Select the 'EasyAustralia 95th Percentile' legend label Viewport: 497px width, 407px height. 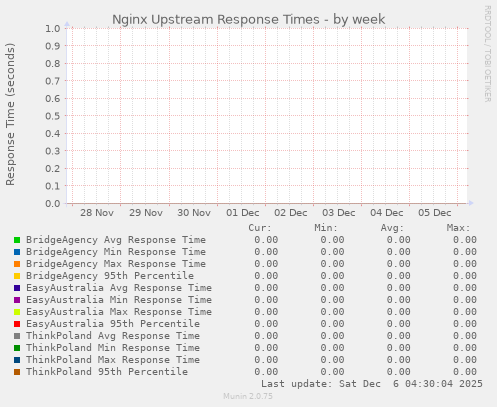(x=113, y=324)
